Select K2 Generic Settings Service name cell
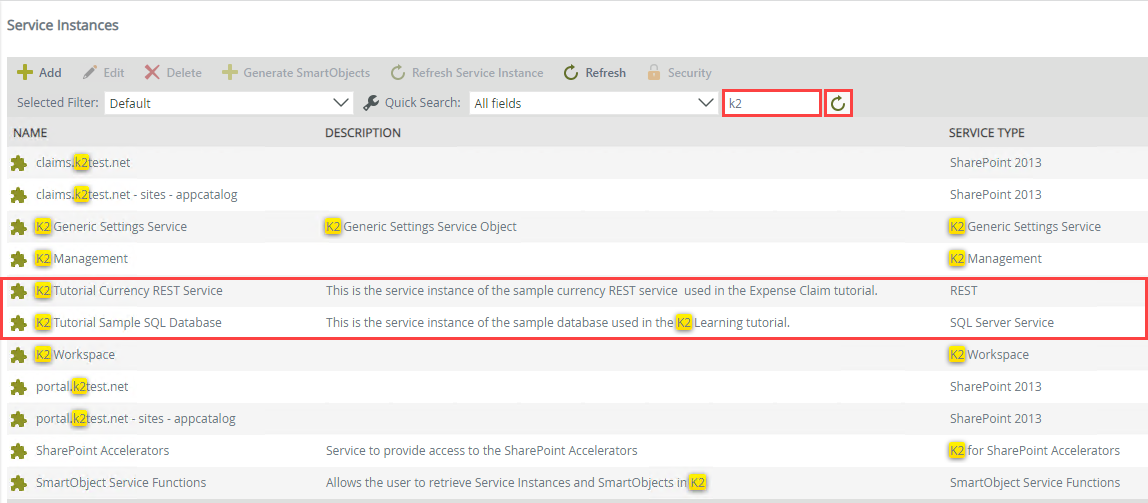Screen dimensions: 1148x503 tap(111, 227)
